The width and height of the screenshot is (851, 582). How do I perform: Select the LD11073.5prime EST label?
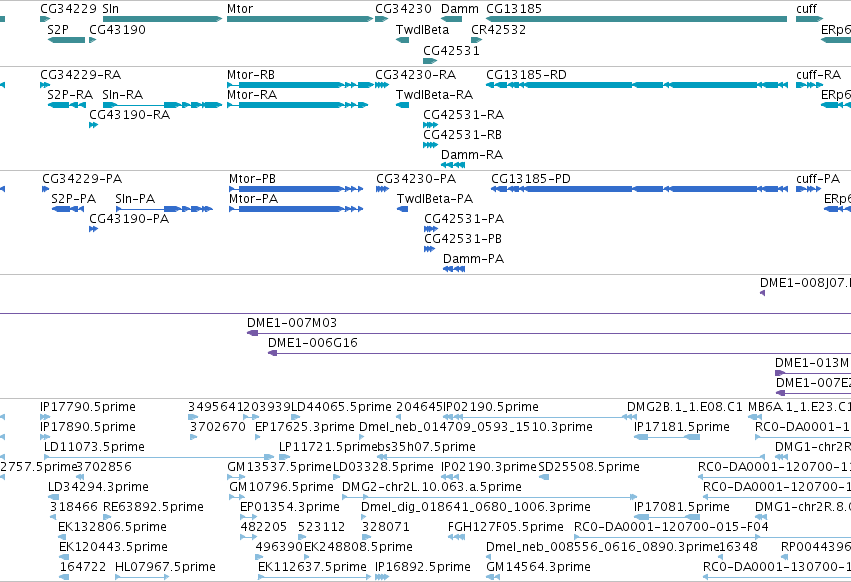coord(94,447)
